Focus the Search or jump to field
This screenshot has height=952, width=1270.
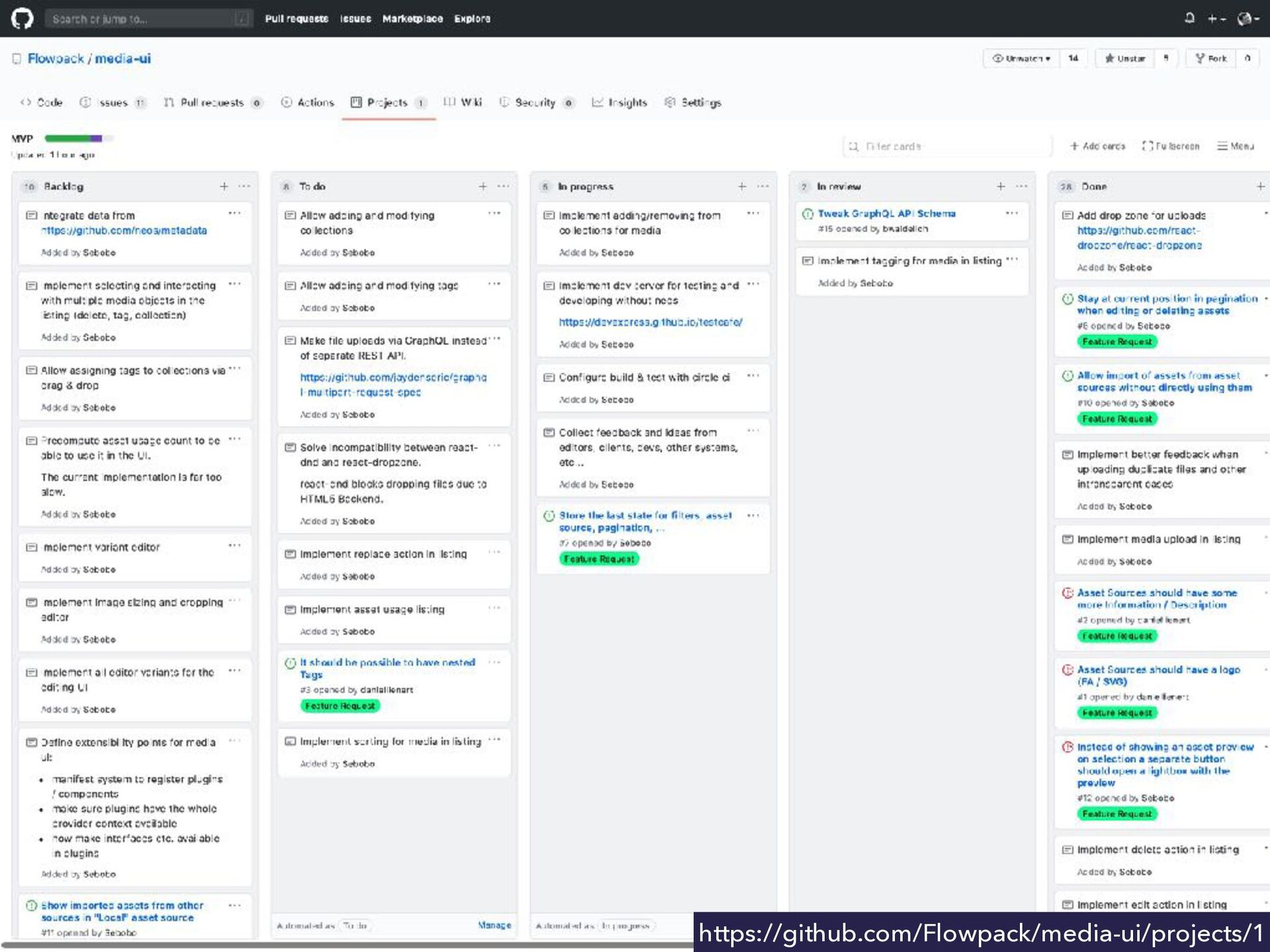[148, 19]
